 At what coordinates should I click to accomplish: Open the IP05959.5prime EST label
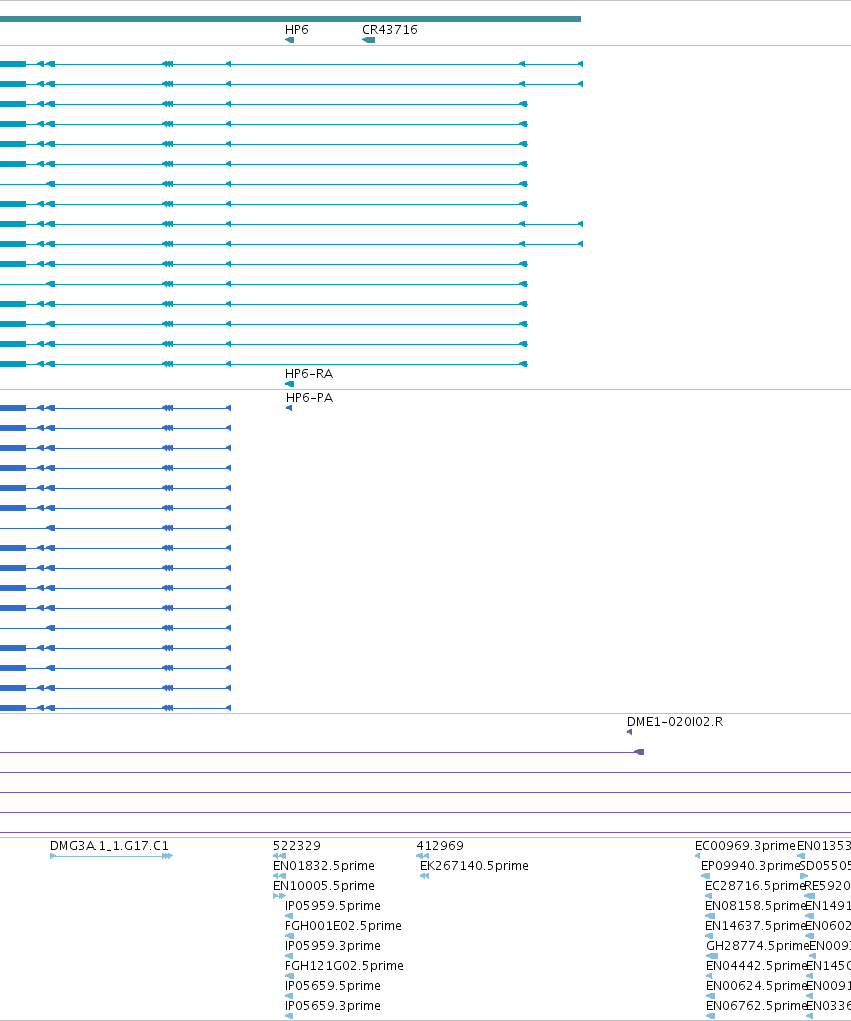tap(333, 906)
